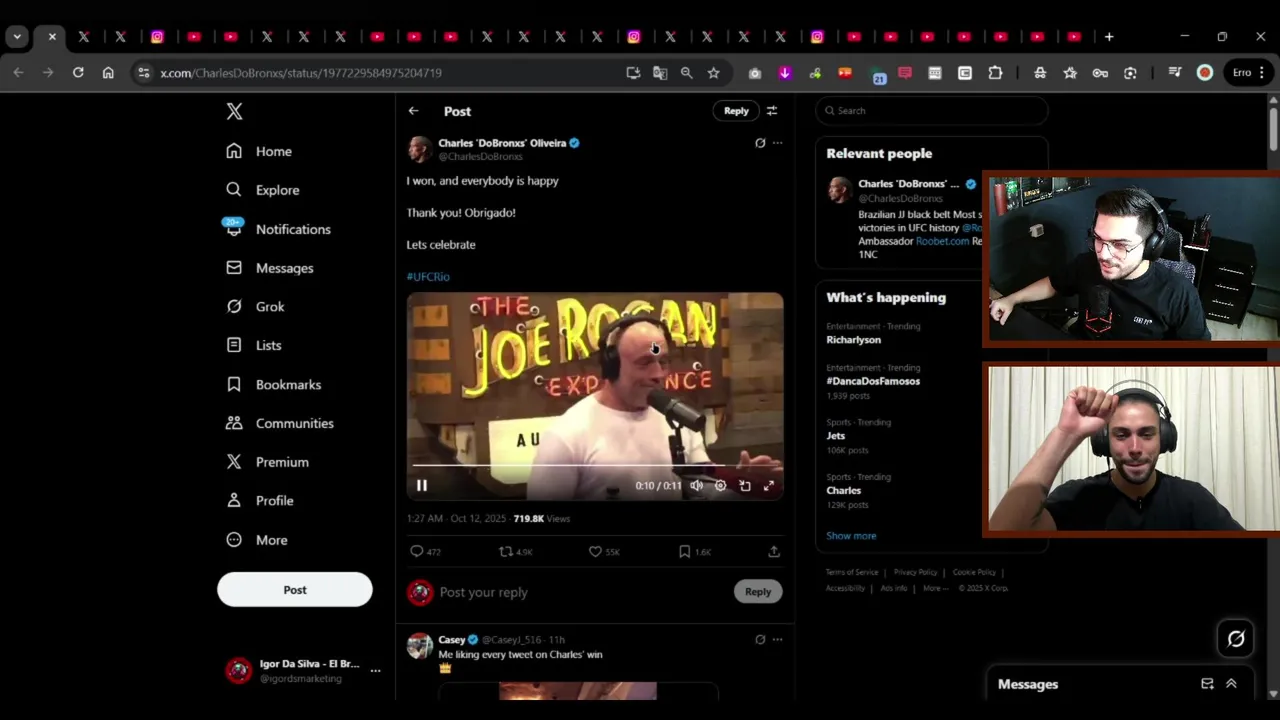Click the address bar URL
This screenshot has height=720, width=1280.
click(301, 73)
